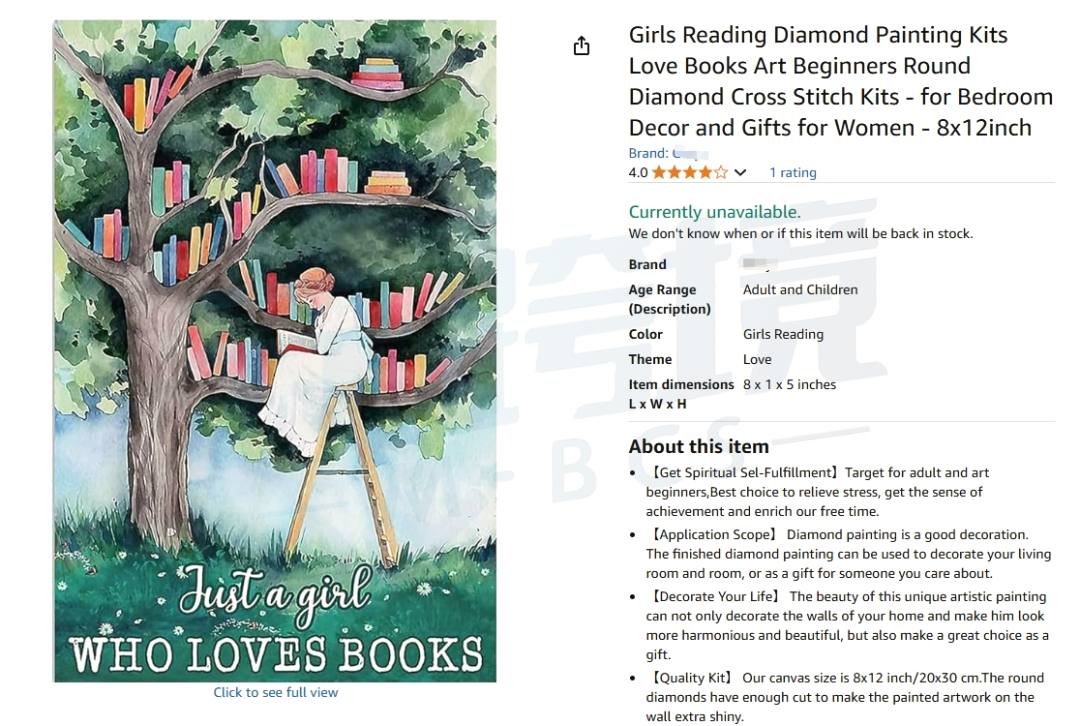This screenshot has width=1080, height=726.
Task: Click the Girls Reading Diamond Painting Kits title
Action: coord(840,81)
